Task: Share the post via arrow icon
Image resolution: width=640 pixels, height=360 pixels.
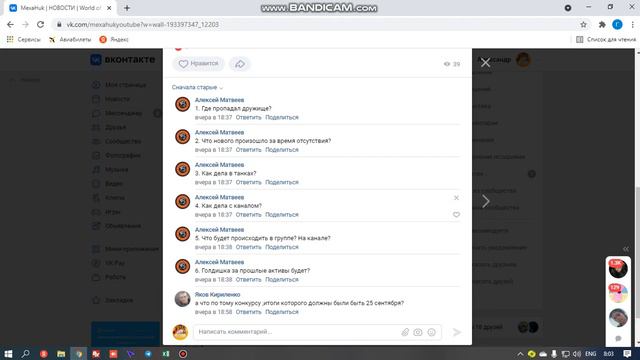Action: click(x=240, y=64)
